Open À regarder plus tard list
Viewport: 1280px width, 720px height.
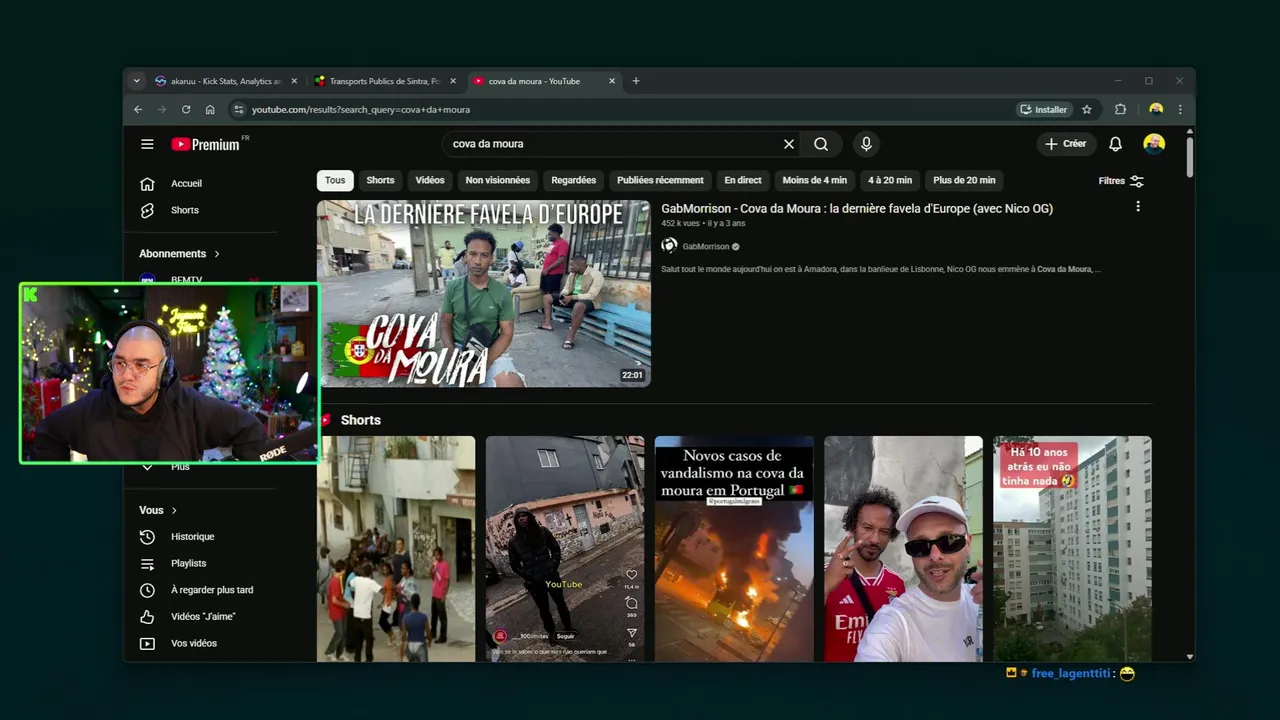pyautogui.click(x=212, y=590)
